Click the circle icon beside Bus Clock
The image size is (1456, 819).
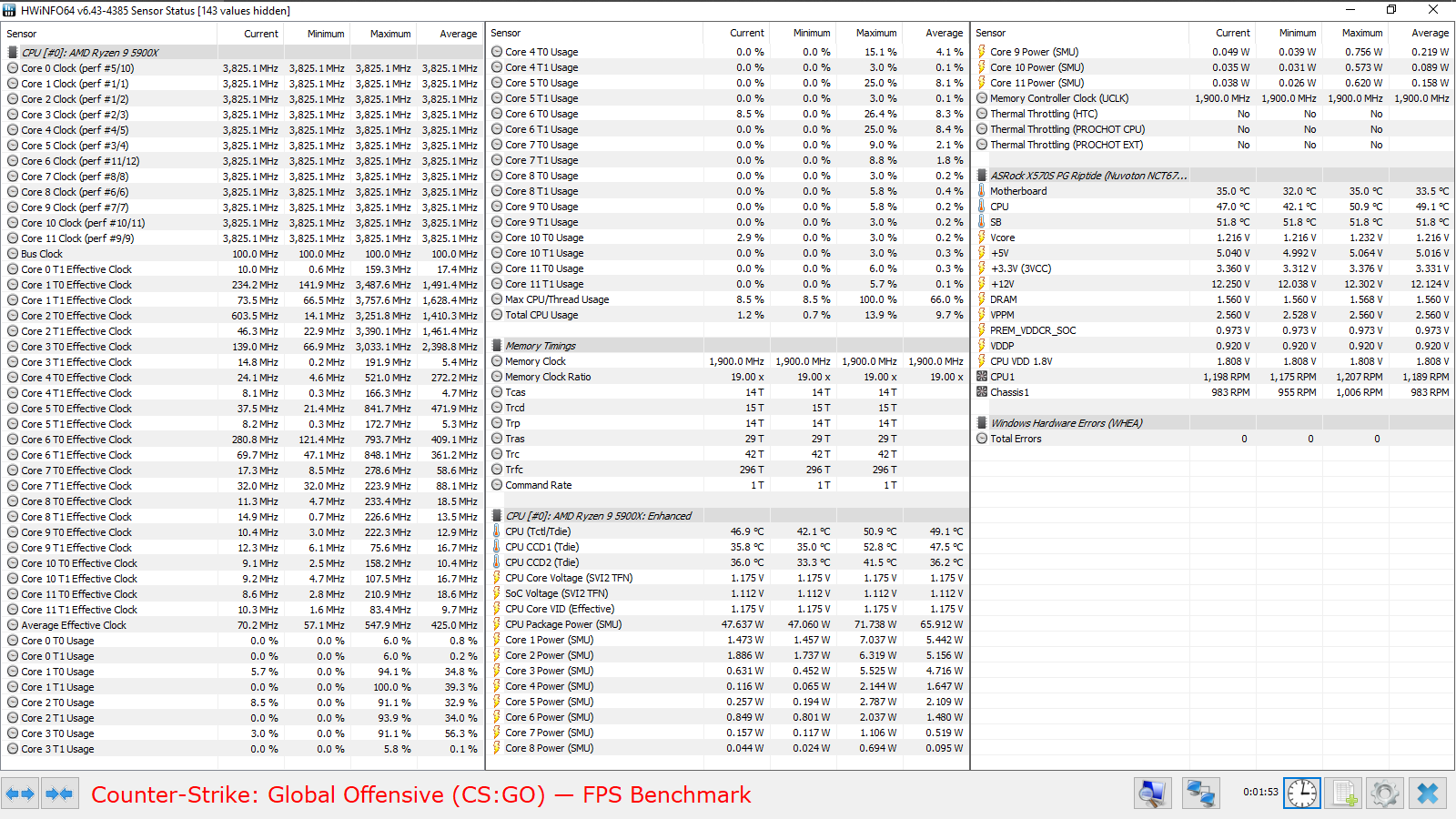pos(13,254)
